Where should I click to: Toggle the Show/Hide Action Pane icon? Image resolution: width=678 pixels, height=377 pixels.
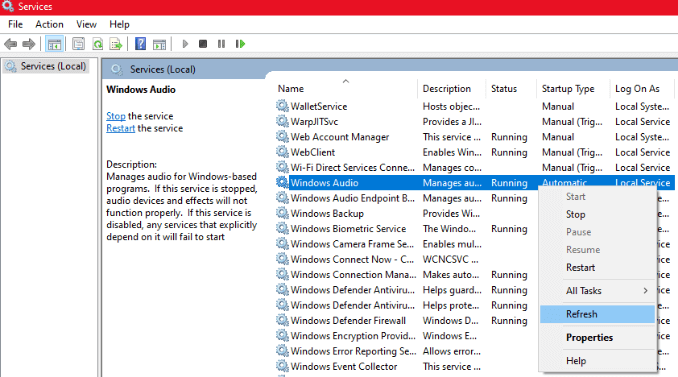160,44
